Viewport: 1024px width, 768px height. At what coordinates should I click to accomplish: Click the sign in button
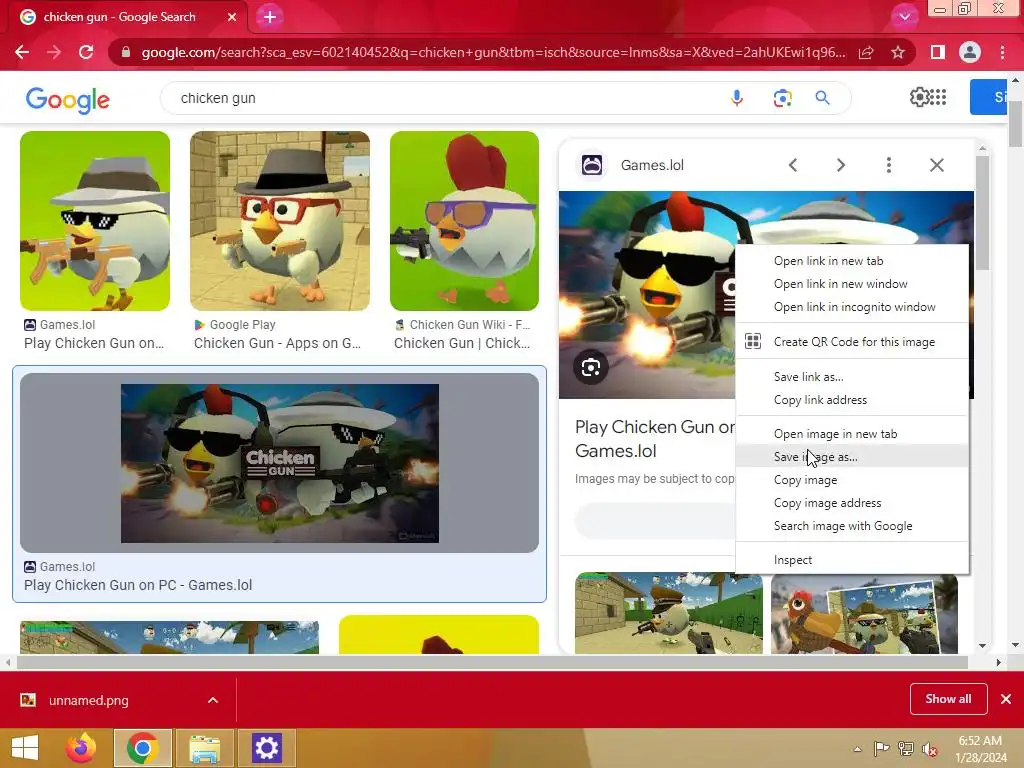click(x=989, y=97)
